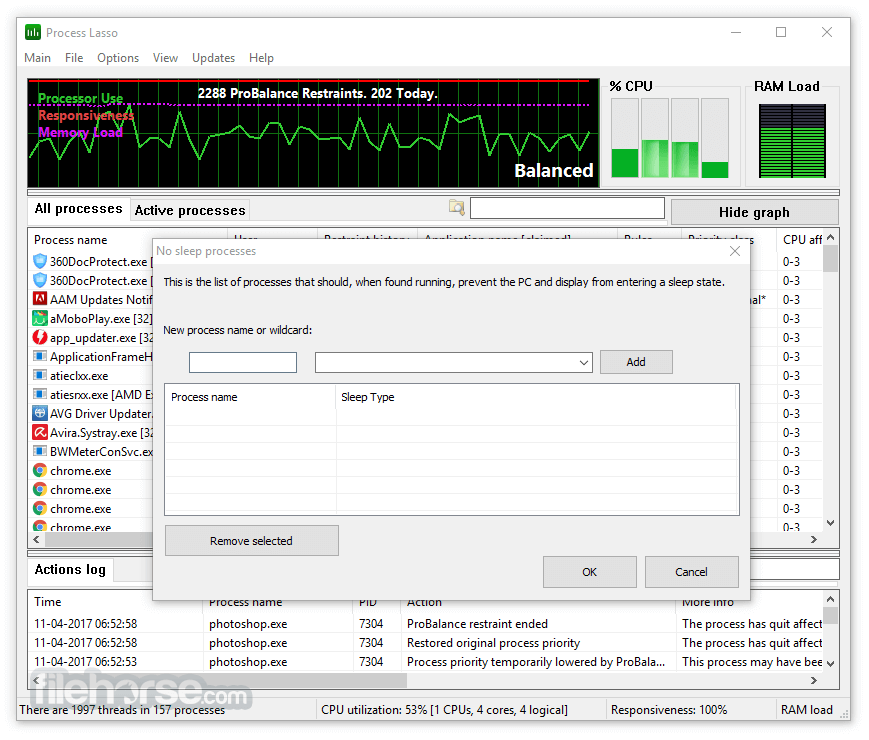The height and width of the screenshot is (740, 869).
Task: Click the app_updater.exe red icon
Action: 39,337
